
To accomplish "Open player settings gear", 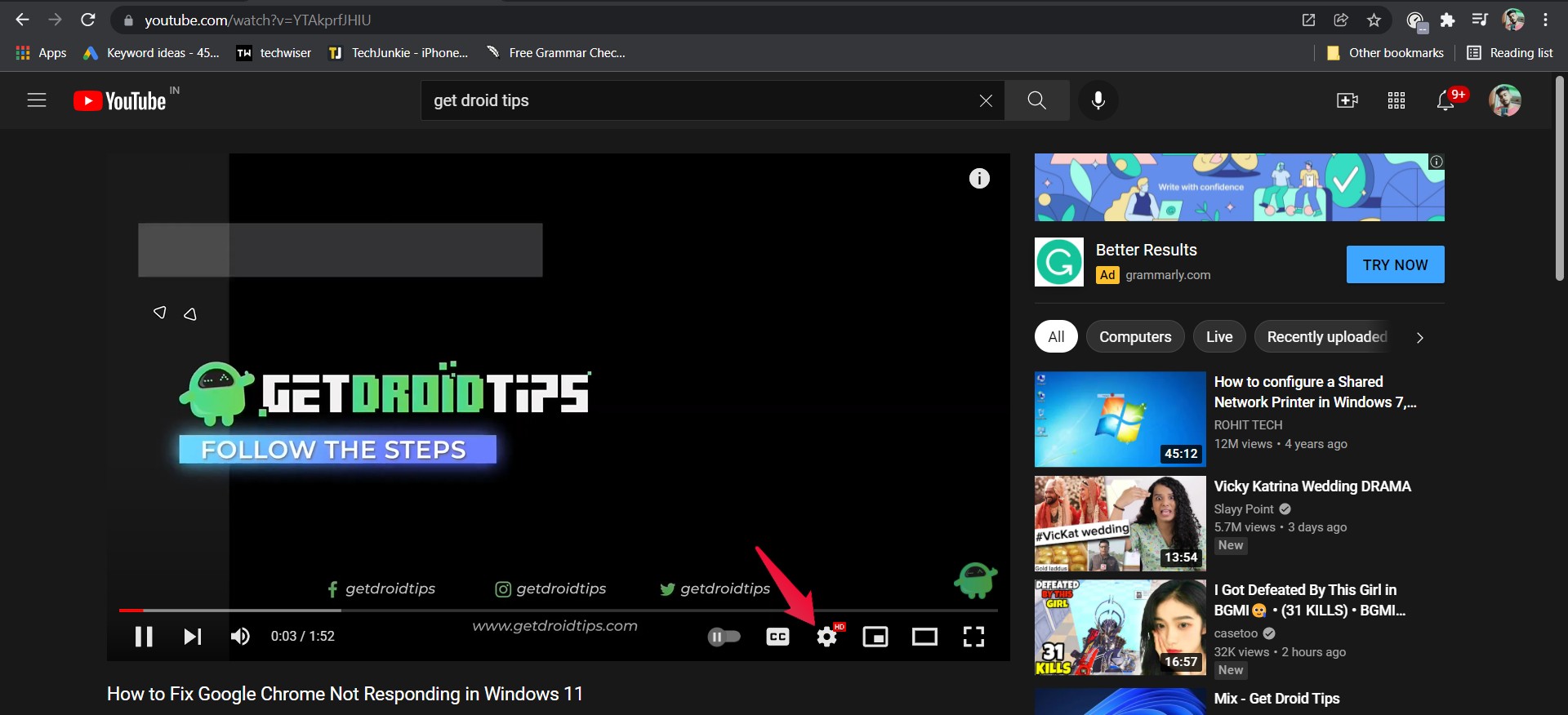I will pos(827,637).
